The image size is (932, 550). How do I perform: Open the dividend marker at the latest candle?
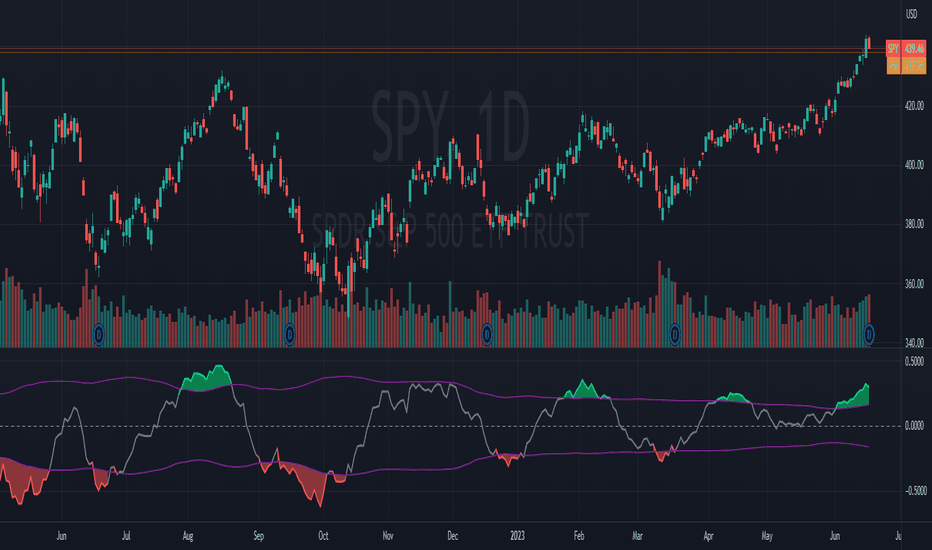point(868,334)
